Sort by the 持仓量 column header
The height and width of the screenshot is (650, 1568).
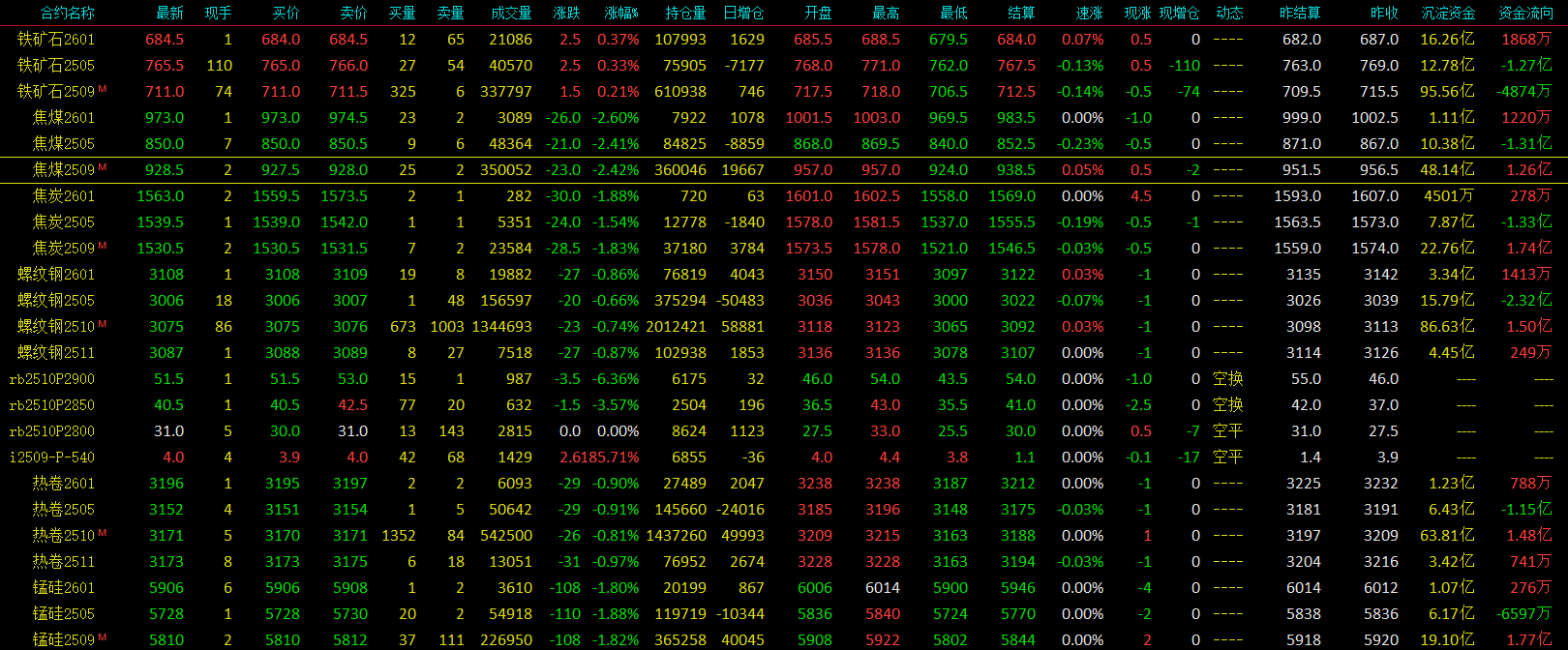point(685,13)
